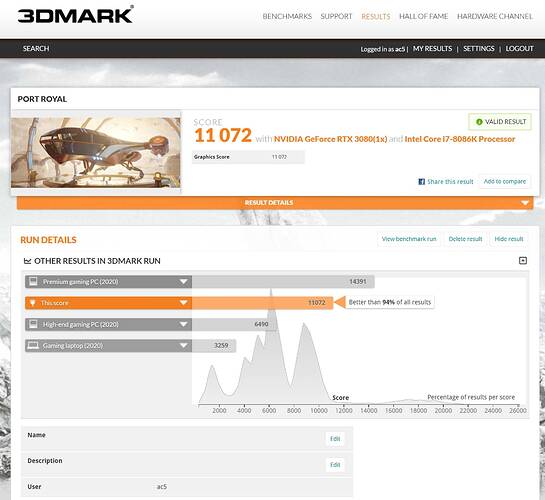The width and height of the screenshot is (545, 500).
Task: Expand the Premium gaming PC (2020) dropdown
Action: (184, 282)
